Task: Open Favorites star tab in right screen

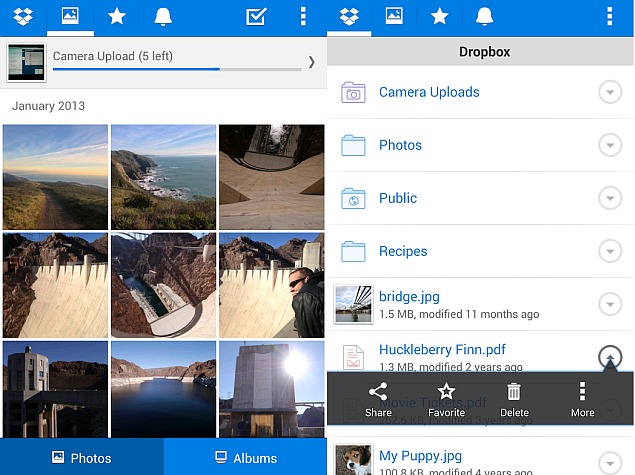Action: pos(439,17)
